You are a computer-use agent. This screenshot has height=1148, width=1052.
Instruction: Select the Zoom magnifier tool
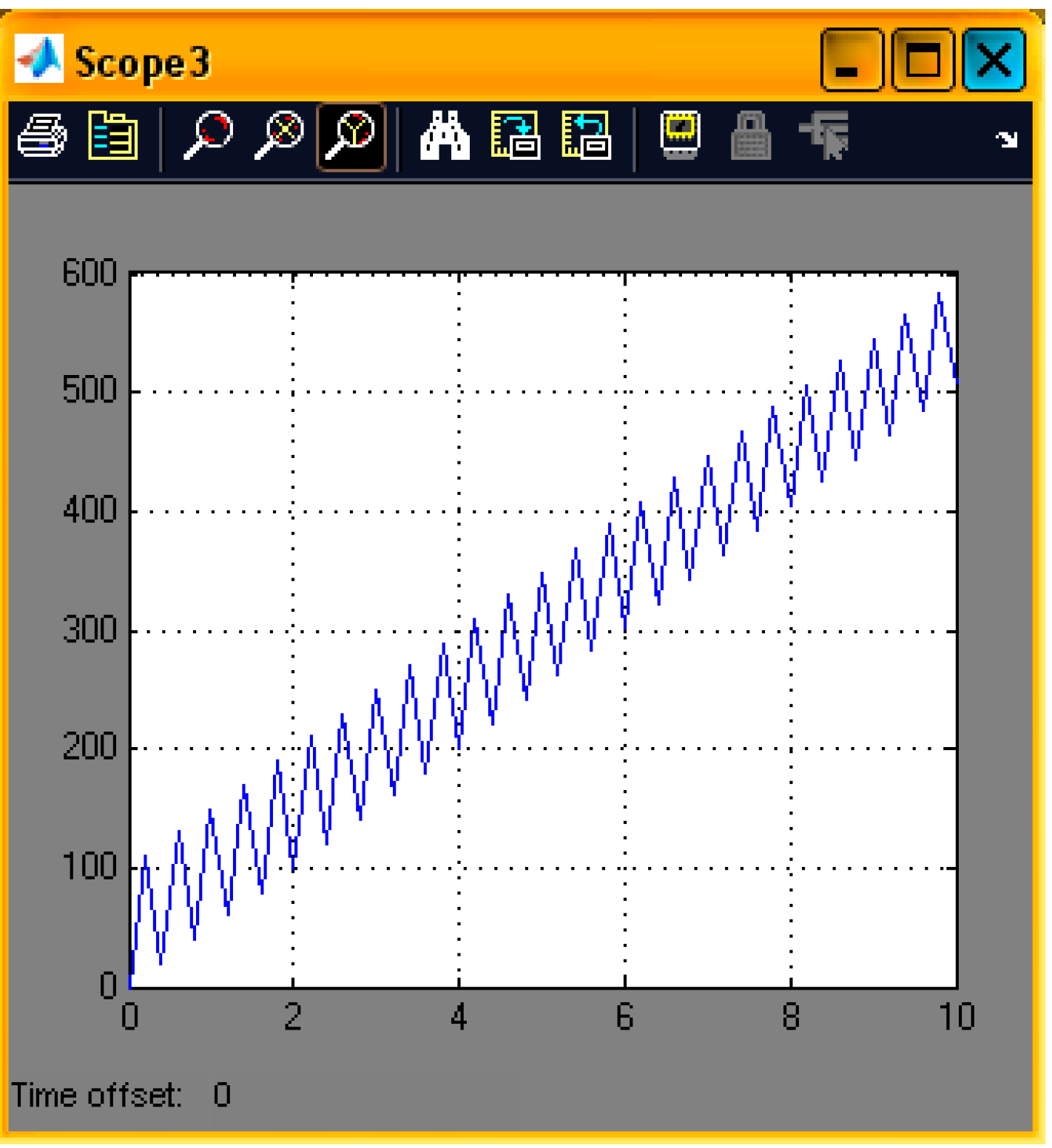(x=208, y=136)
